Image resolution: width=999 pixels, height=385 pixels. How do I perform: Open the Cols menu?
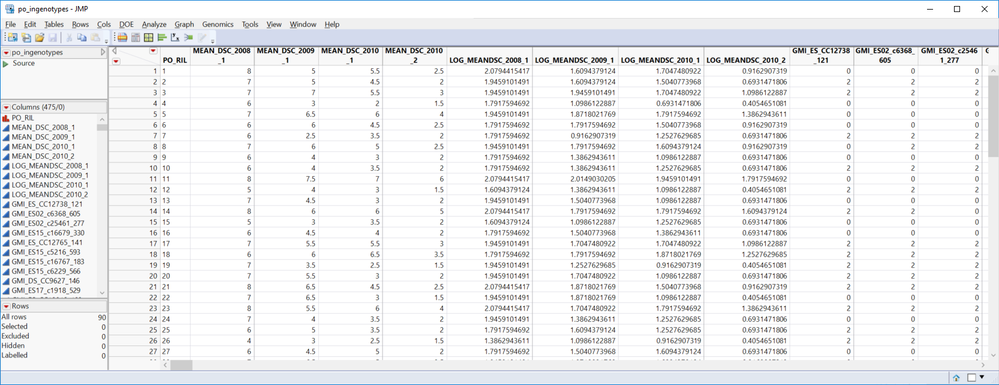104,24
